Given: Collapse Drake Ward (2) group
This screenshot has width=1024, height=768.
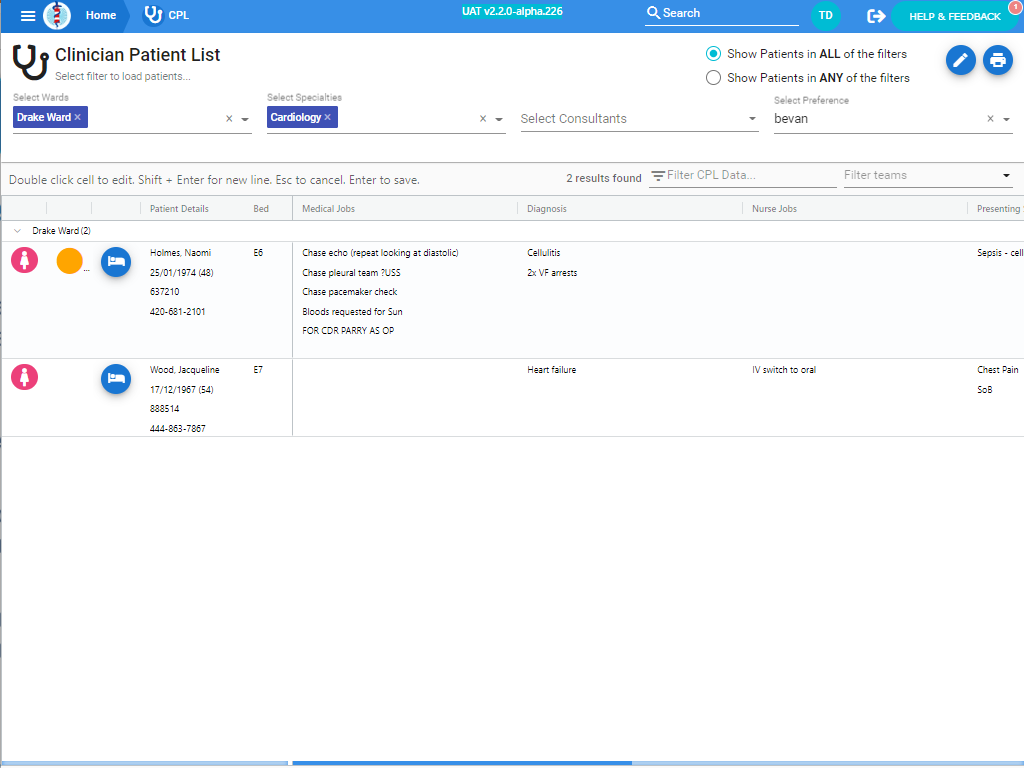Looking at the screenshot, I should pyautogui.click(x=18, y=231).
